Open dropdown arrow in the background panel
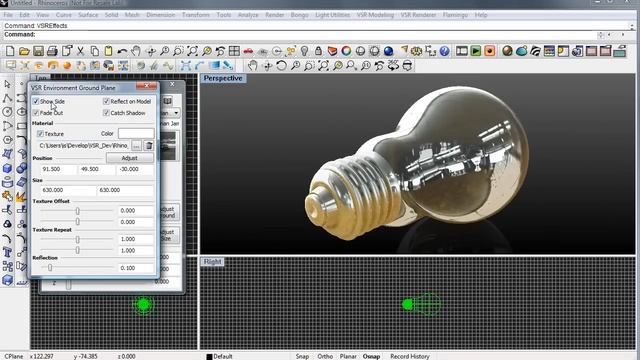Screen dimensions: 640x360 coord(176,113)
